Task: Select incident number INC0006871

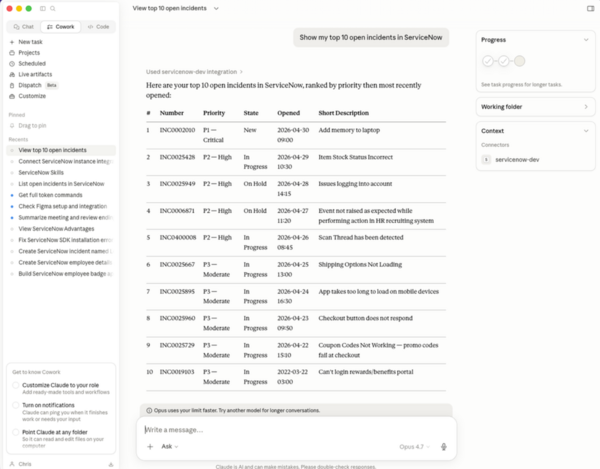Action: tap(177, 211)
